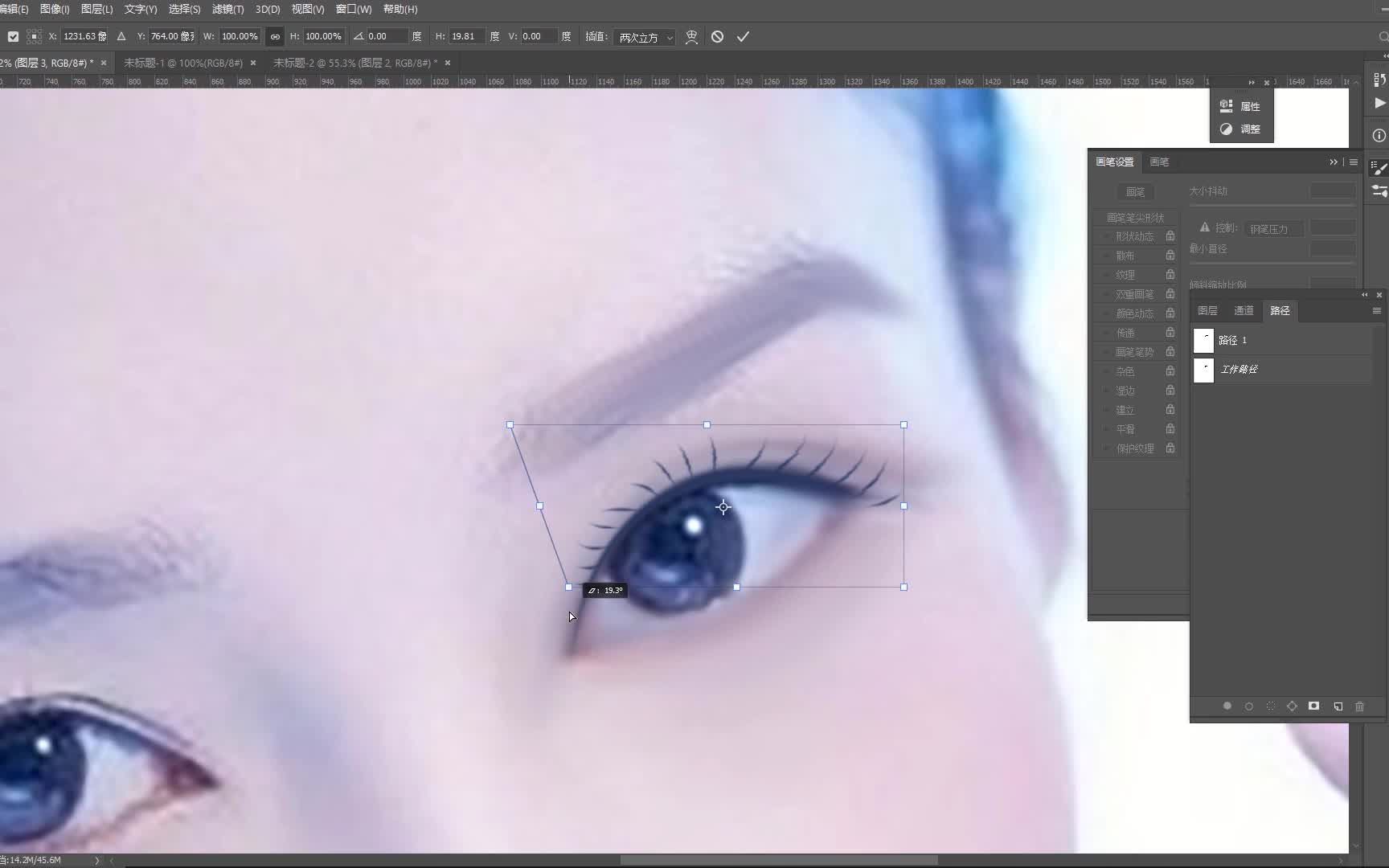Delete current path trash icon

pos(1359,706)
